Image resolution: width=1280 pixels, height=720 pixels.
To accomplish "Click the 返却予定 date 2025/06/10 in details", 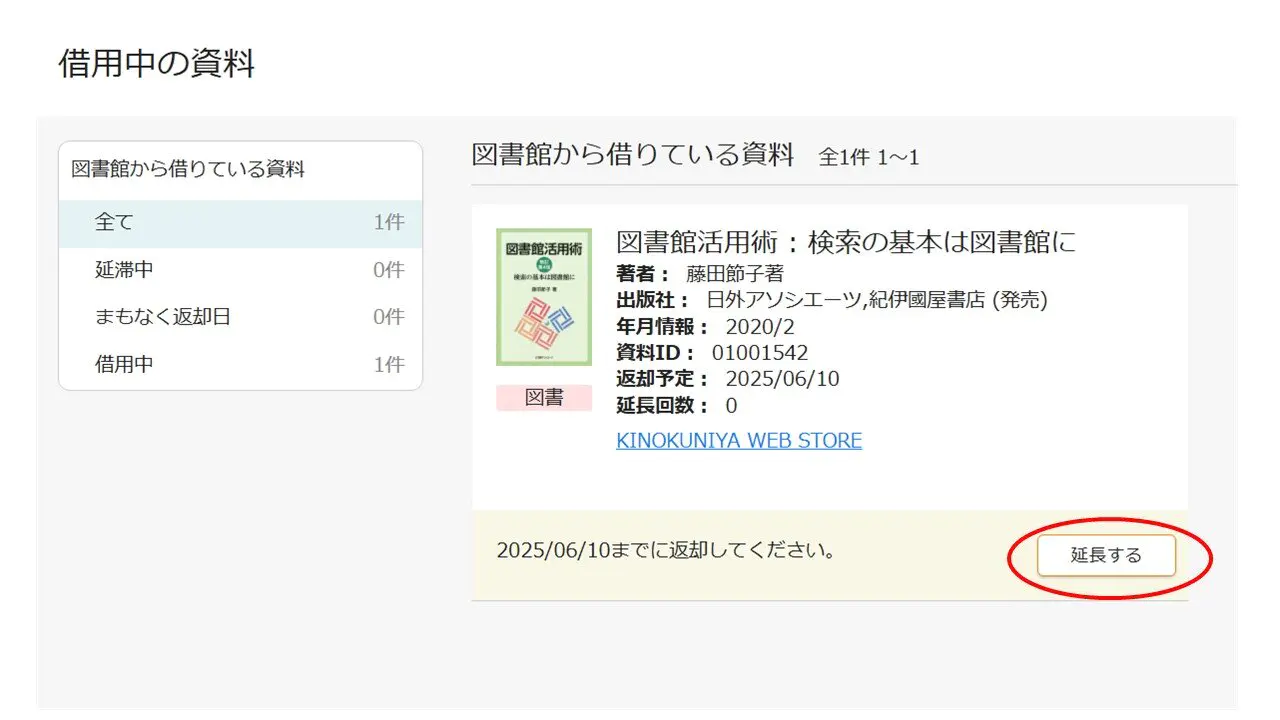I will click(782, 379).
